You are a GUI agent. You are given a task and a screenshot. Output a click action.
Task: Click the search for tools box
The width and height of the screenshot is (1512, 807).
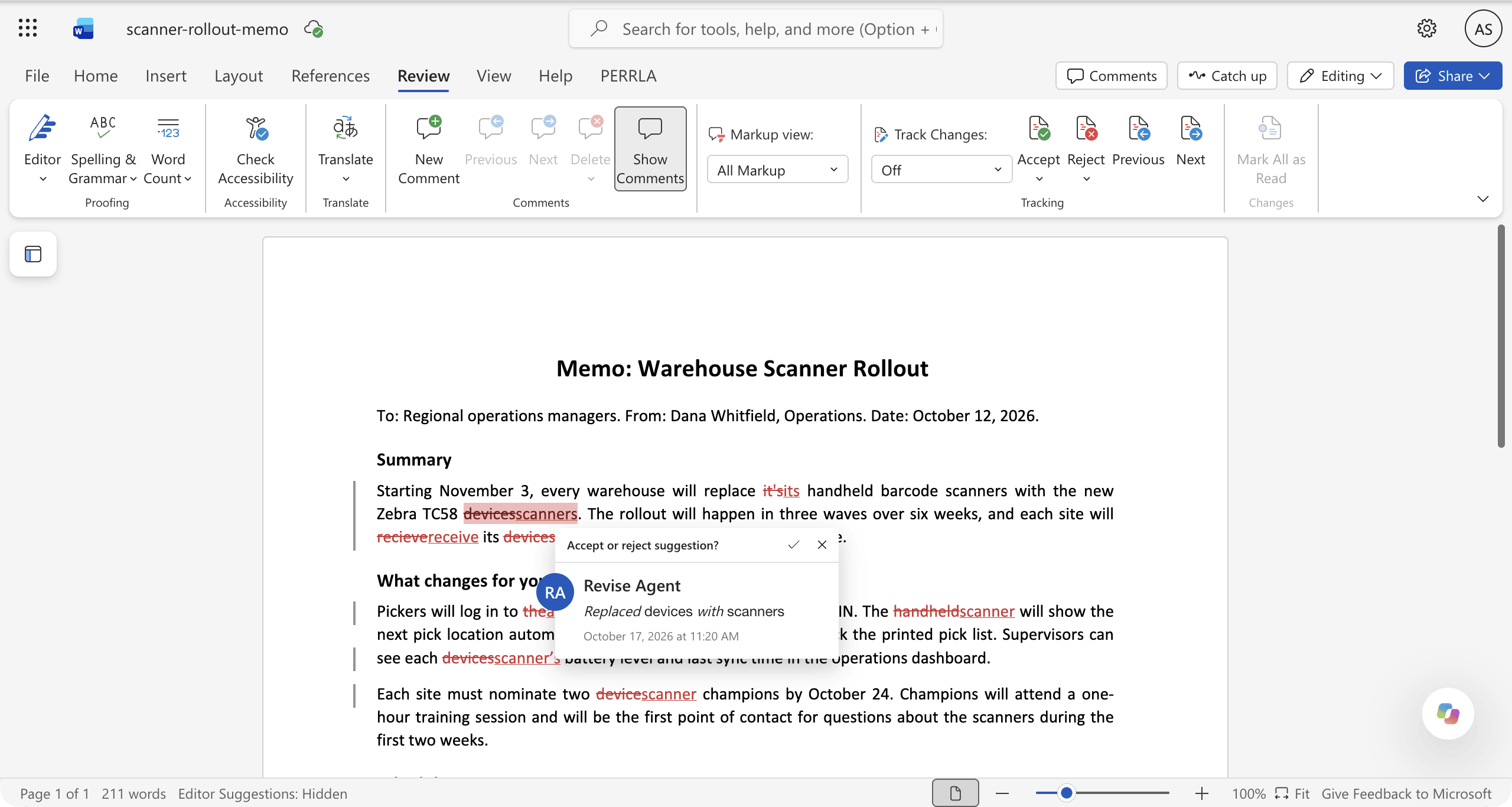(755, 28)
